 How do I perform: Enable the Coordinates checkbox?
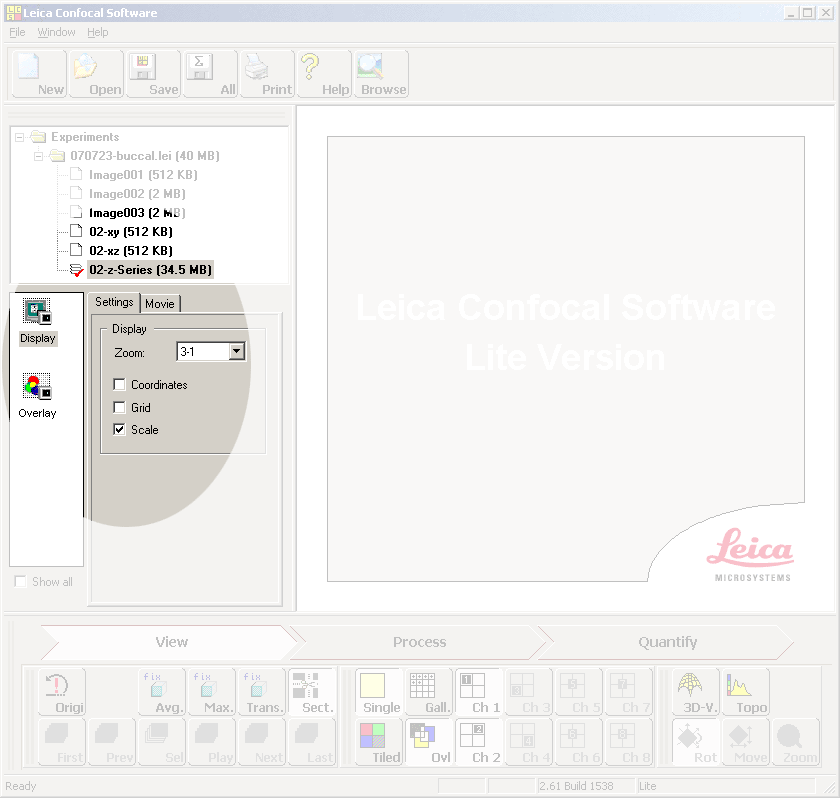(119, 385)
